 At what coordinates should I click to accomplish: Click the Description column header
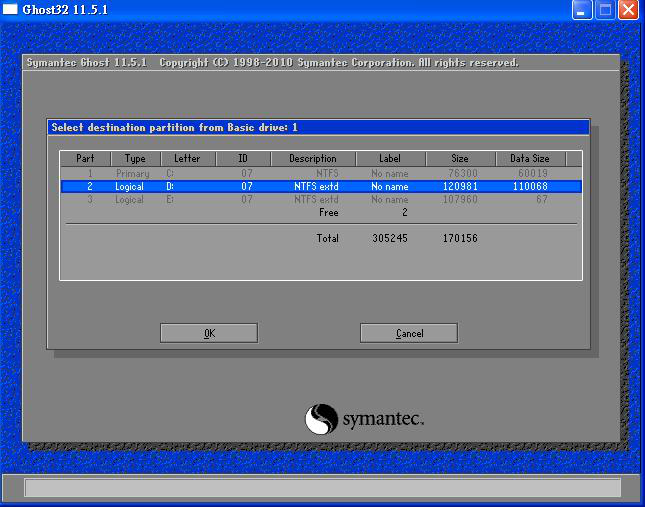click(x=313, y=158)
